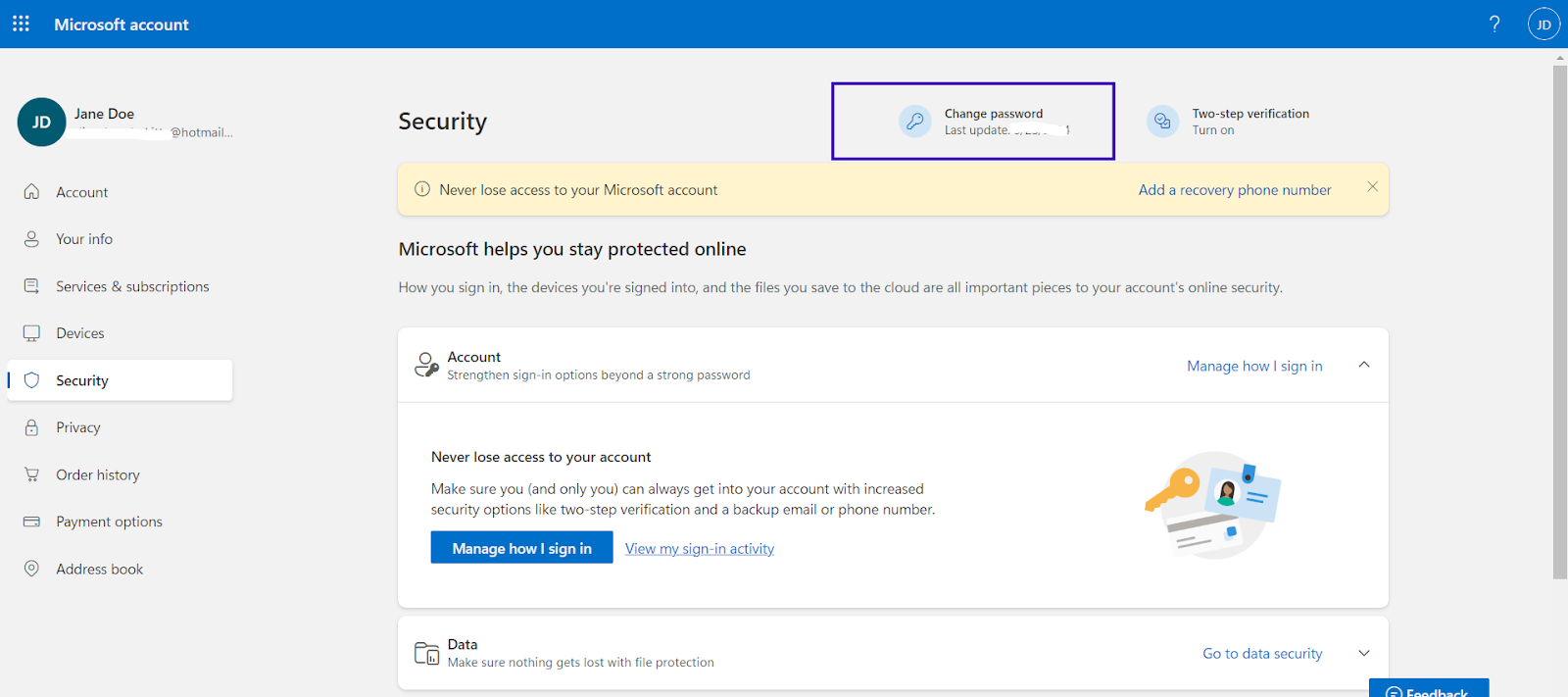The width and height of the screenshot is (1568, 697).
Task: Click Go to data security link
Action: [x=1262, y=653]
